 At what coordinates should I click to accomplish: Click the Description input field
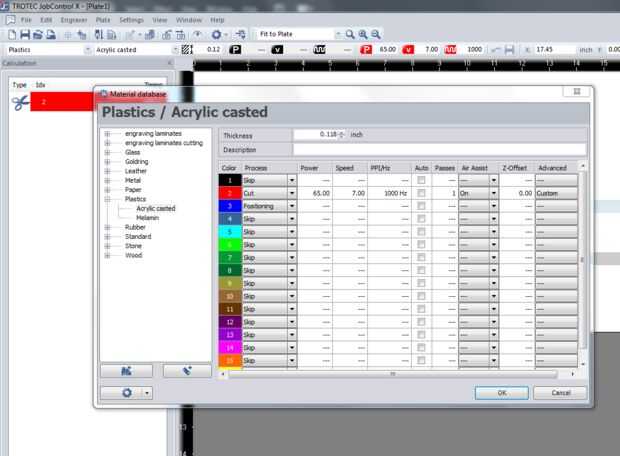tap(439, 150)
